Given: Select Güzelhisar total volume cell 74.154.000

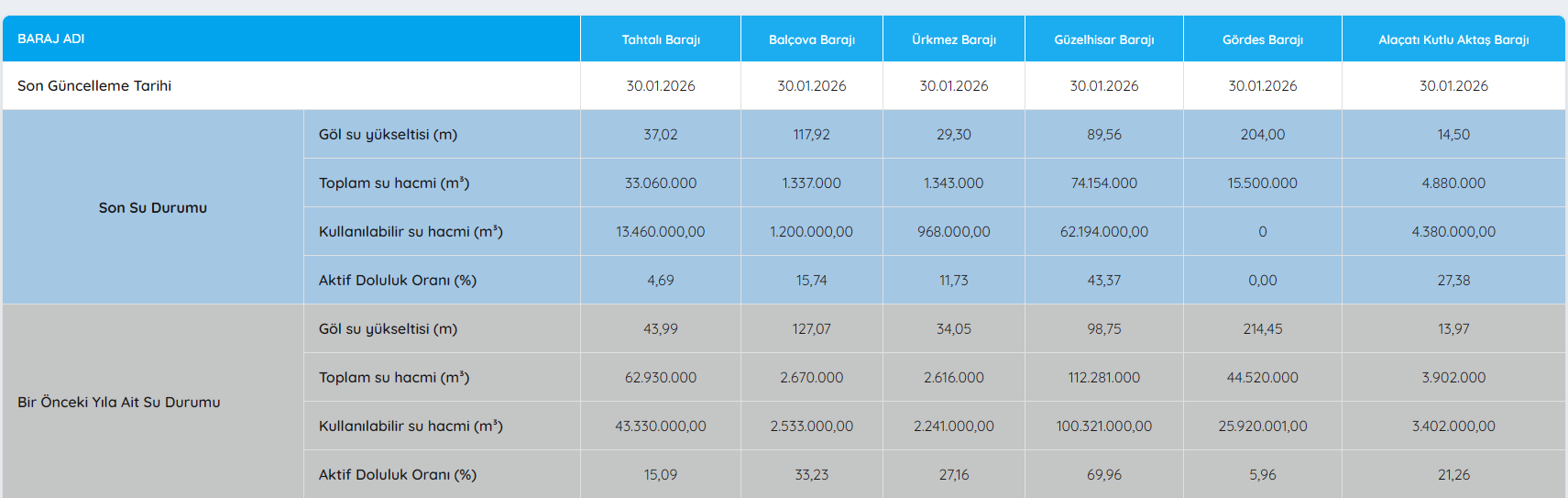Looking at the screenshot, I should click(1103, 183).
